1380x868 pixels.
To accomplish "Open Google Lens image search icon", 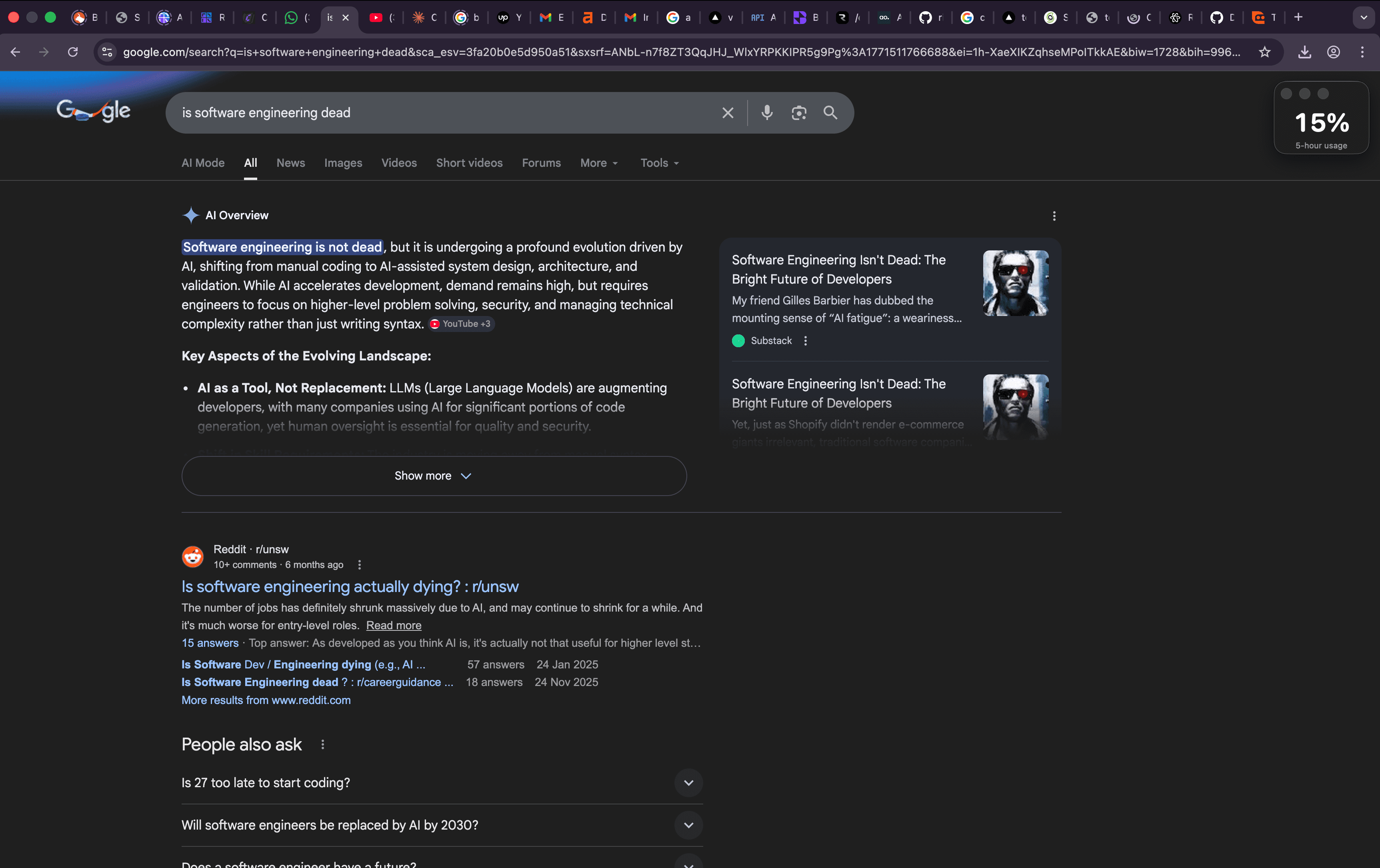I will click(799, 113).
